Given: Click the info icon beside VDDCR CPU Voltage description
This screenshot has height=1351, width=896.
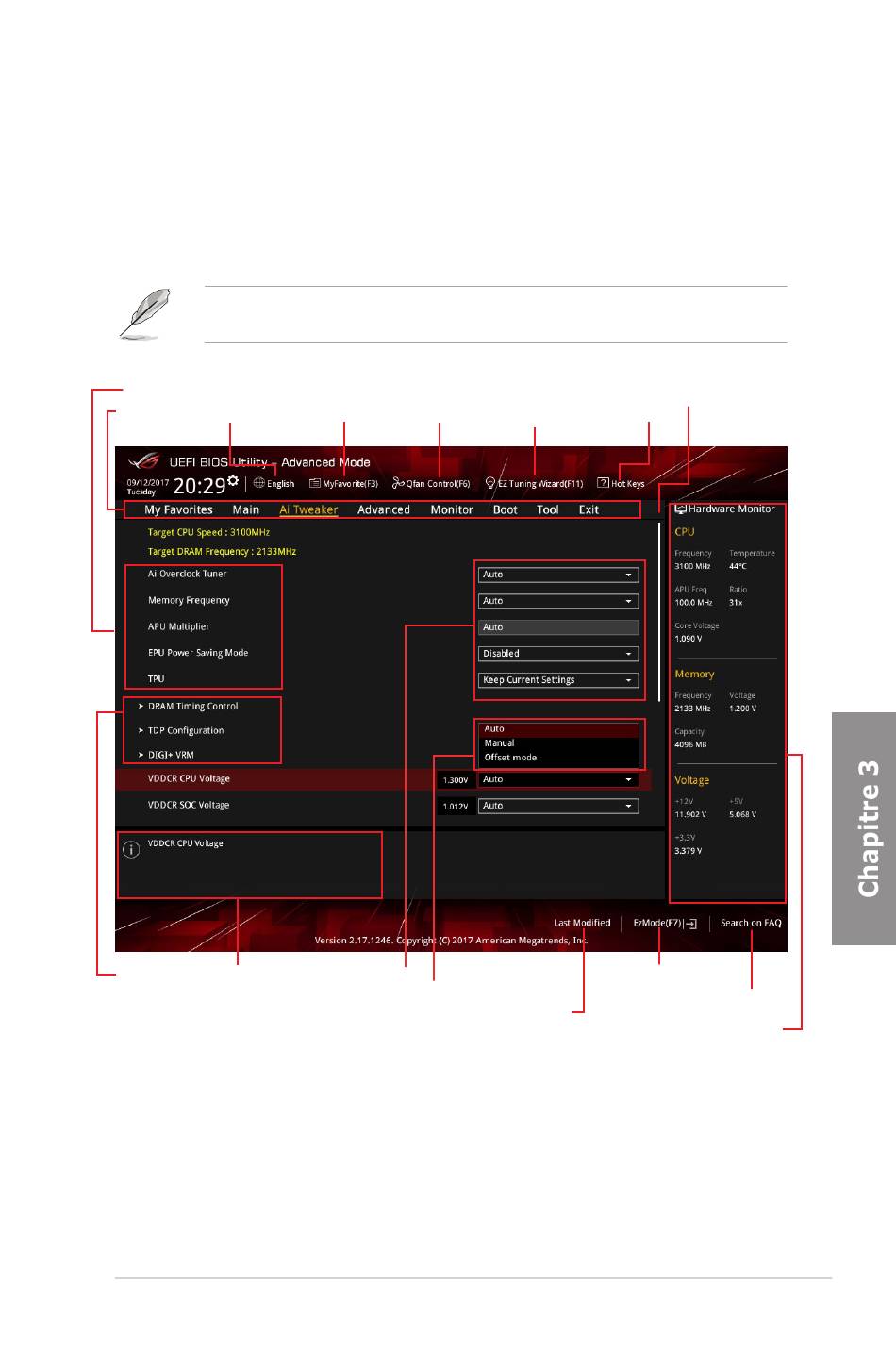Looking at the screenshot, I should [132, 850].
